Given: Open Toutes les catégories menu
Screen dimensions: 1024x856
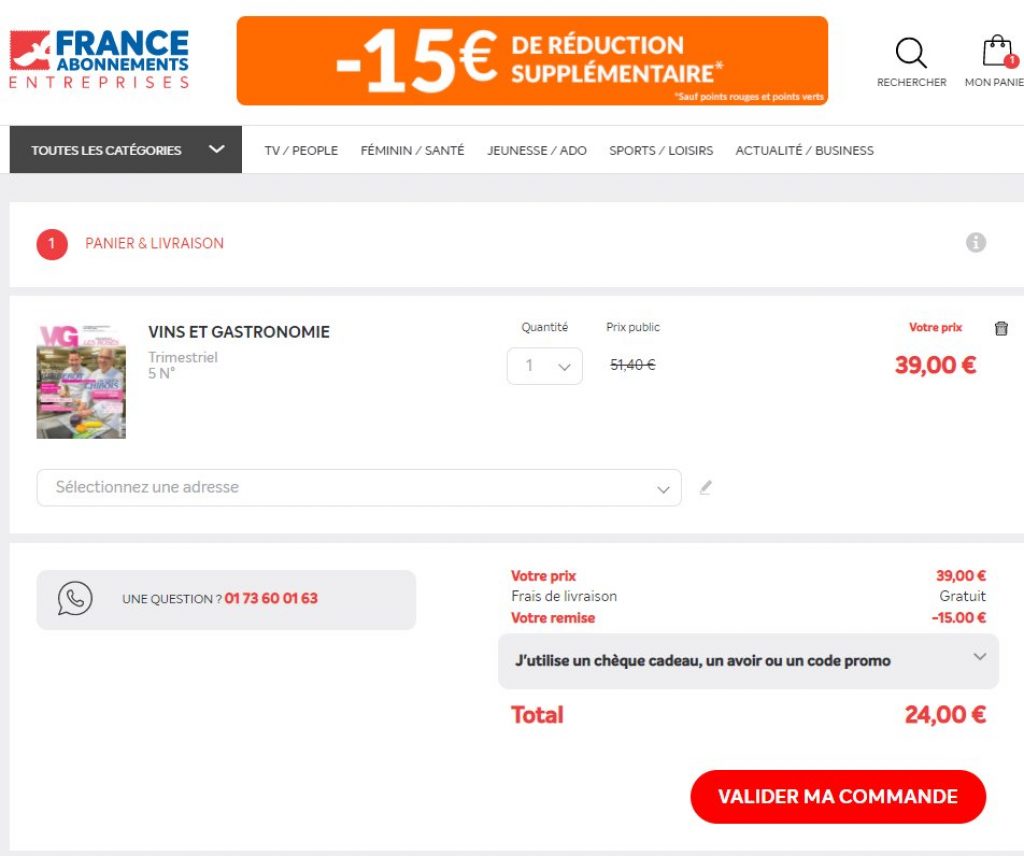Looking at the screenshot, I should click(x=126, y=150).
